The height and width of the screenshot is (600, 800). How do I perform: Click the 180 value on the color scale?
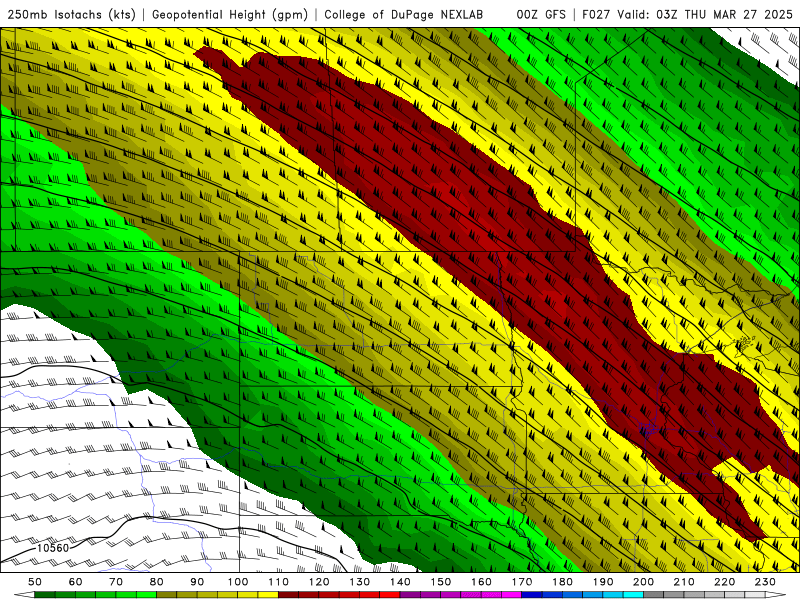click(x=562, y=582)
